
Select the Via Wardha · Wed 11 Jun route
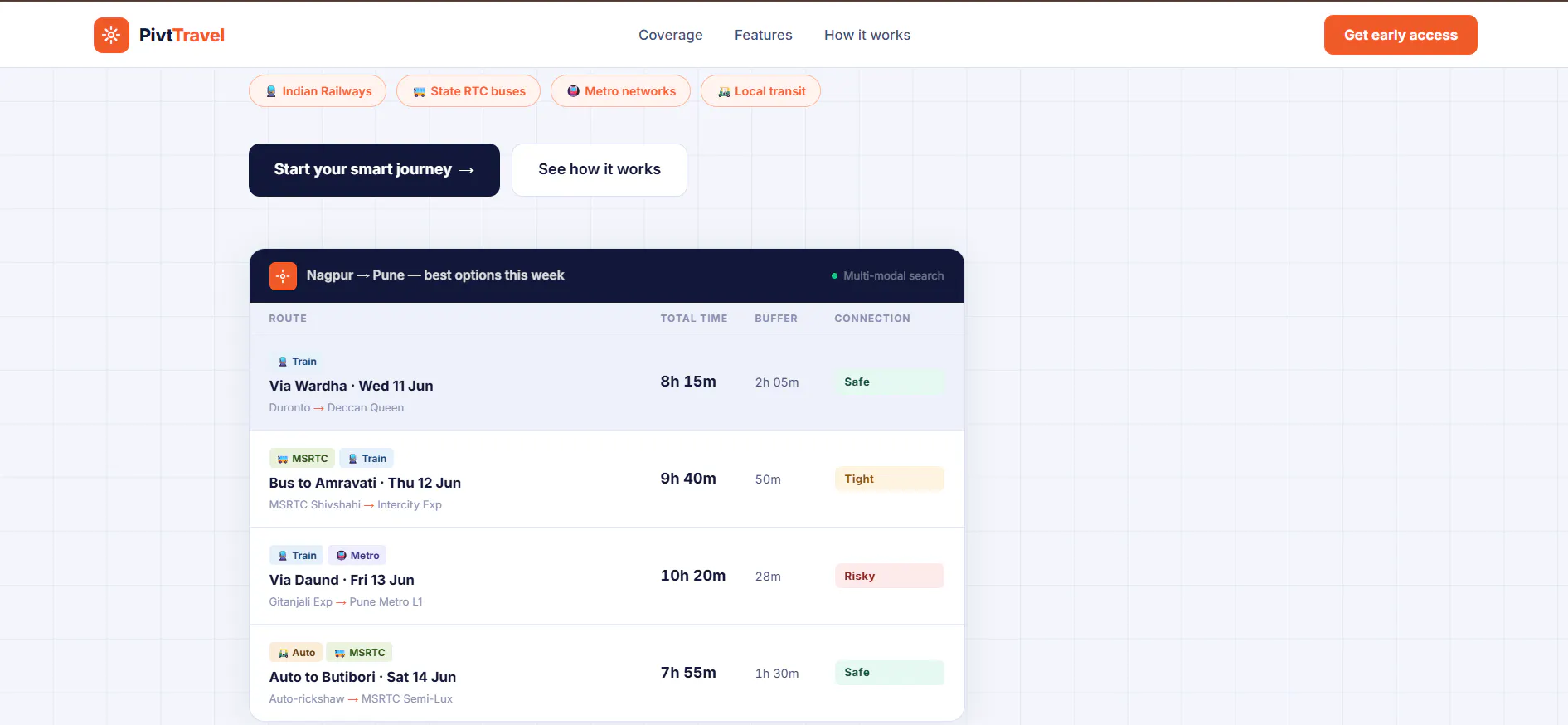(x=351, y=386)
